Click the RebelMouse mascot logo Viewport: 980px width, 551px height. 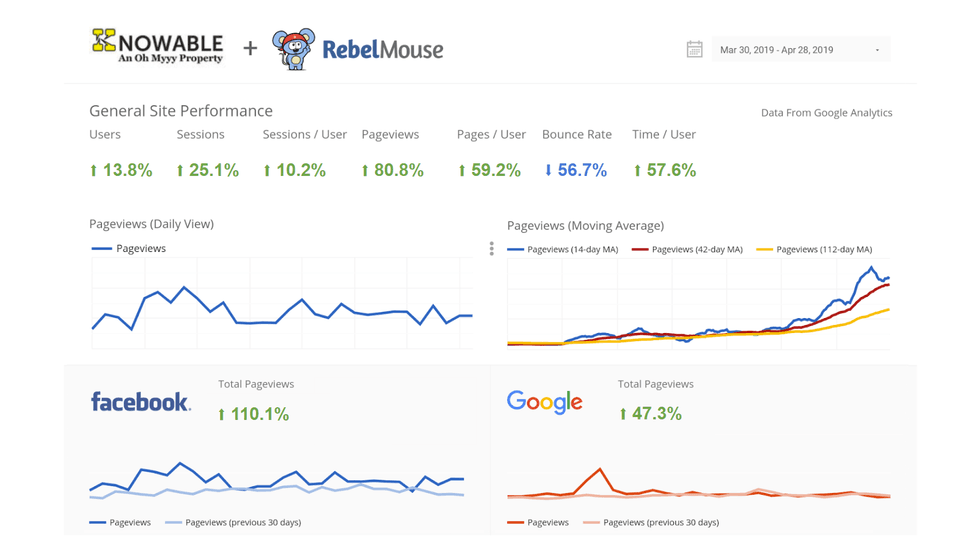point(293,49)
